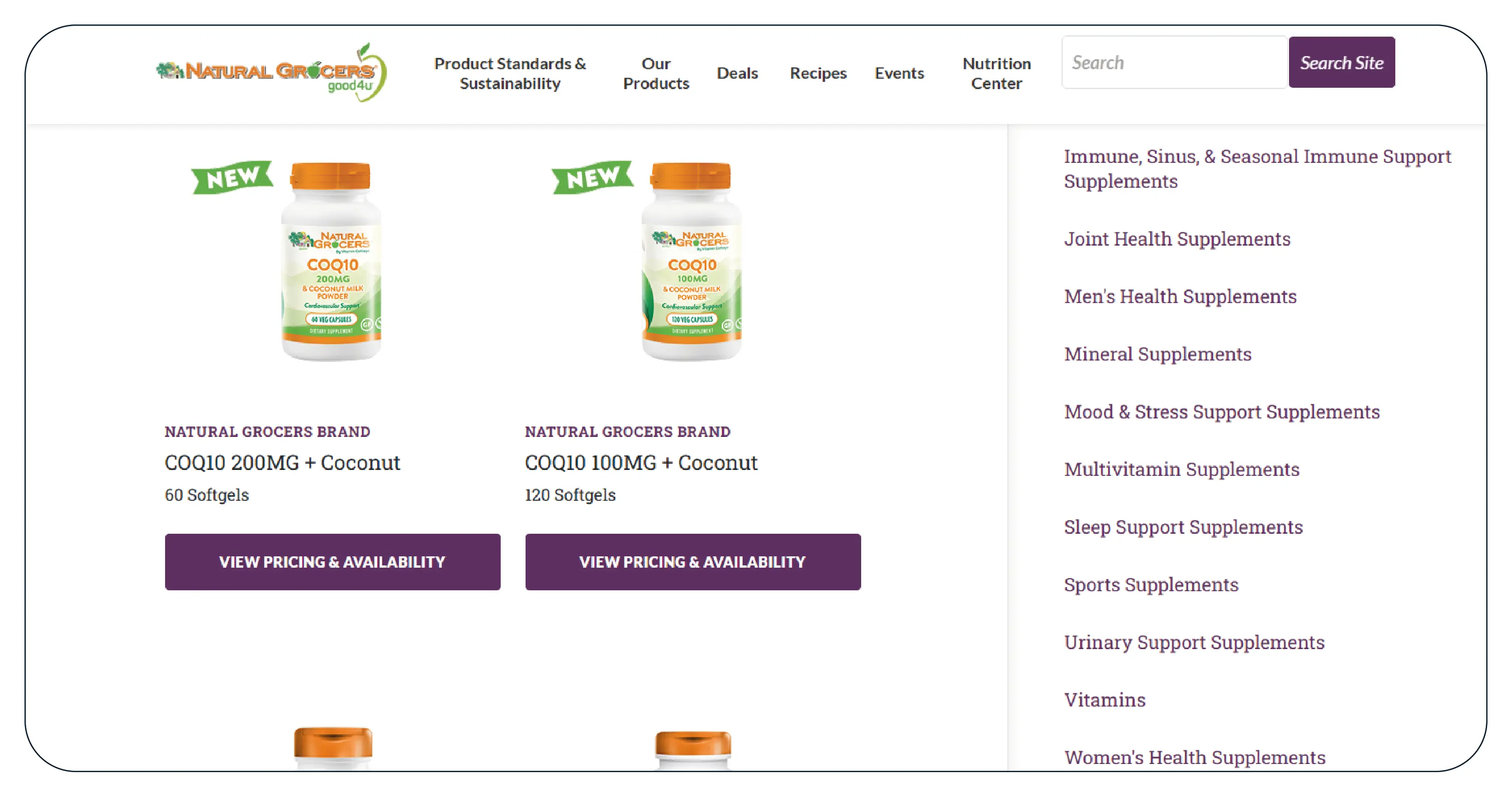Select the Vitamins category link
This screenshot has height=797, width=1512.
(x=1104, y=700)
